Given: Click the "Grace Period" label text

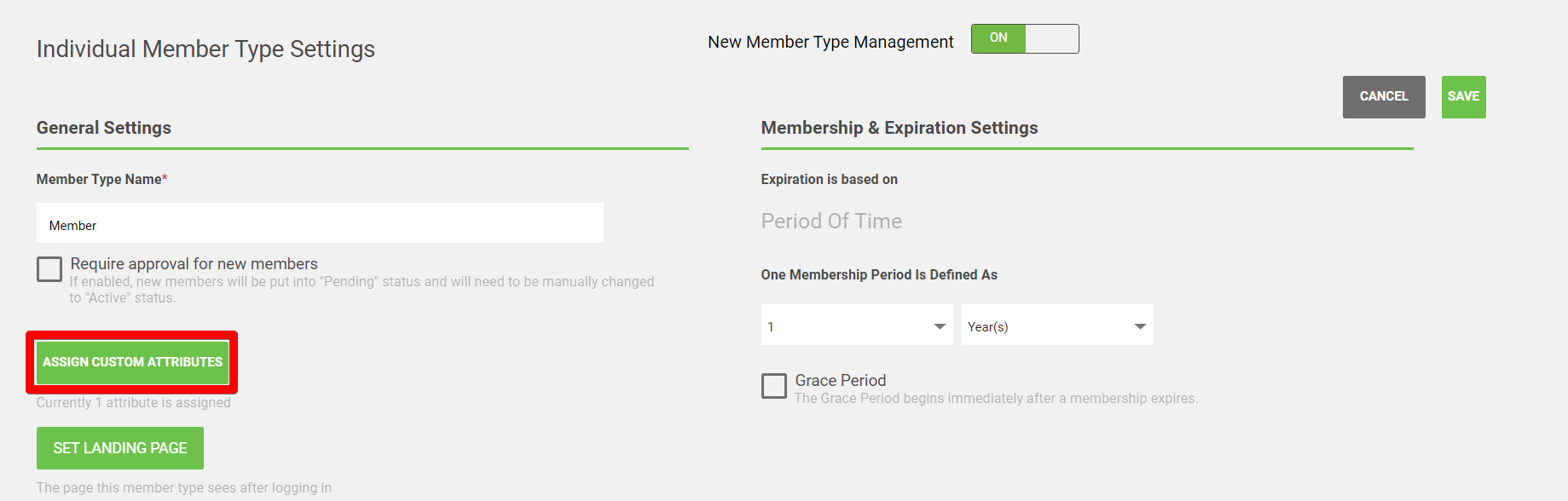Looking at the screenshot, I should point(841,381).
